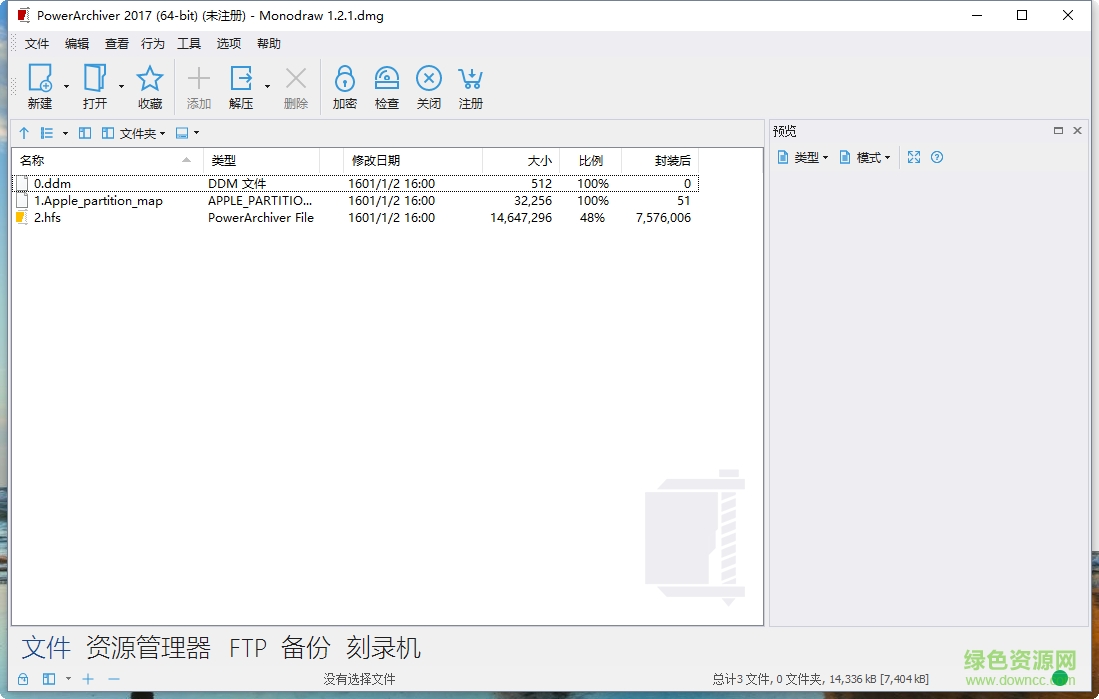Image resolution: width=1099 pixels, height=699 pixels.
Task: Click the preview panel help question mark
Action: point(937,157)
